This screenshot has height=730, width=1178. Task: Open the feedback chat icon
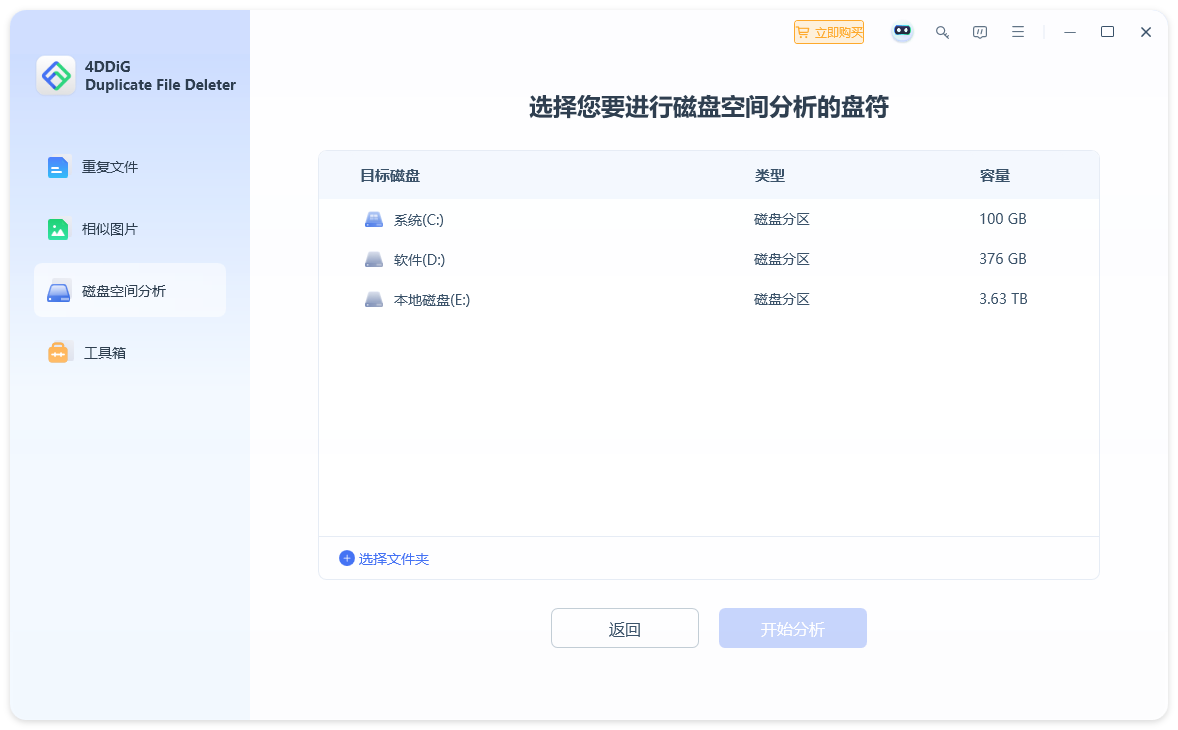click(x=980, y=31)
